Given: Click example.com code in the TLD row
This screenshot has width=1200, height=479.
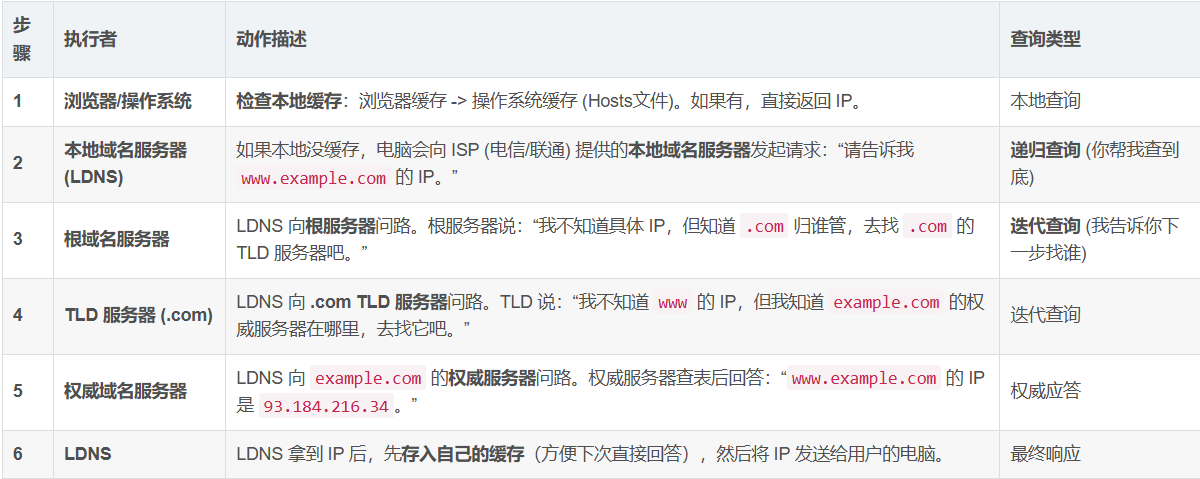Looking at the screenshot, I should (x=886, y=302).
